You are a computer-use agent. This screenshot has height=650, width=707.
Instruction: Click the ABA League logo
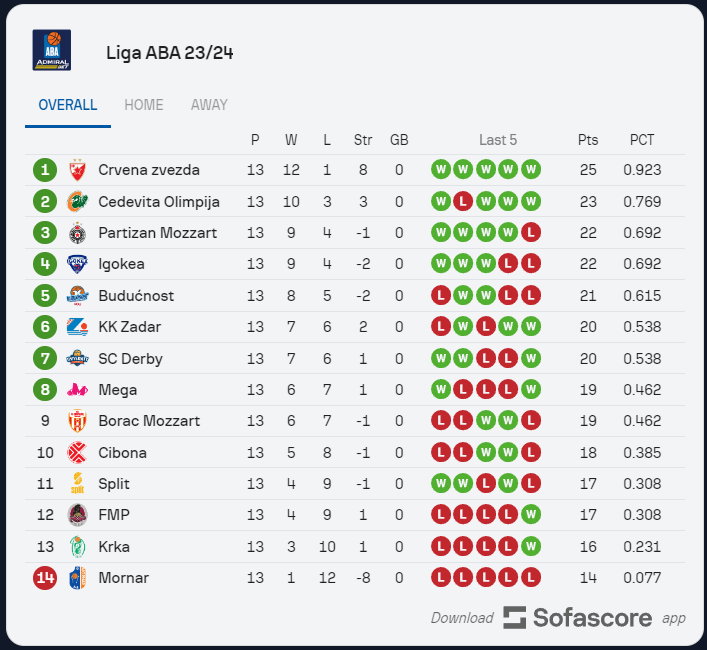tap(51, 50)
